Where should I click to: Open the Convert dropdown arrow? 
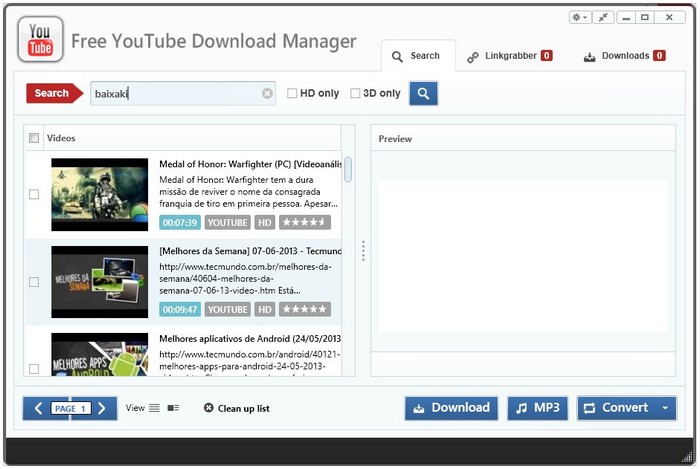click(x=665, y=408)
